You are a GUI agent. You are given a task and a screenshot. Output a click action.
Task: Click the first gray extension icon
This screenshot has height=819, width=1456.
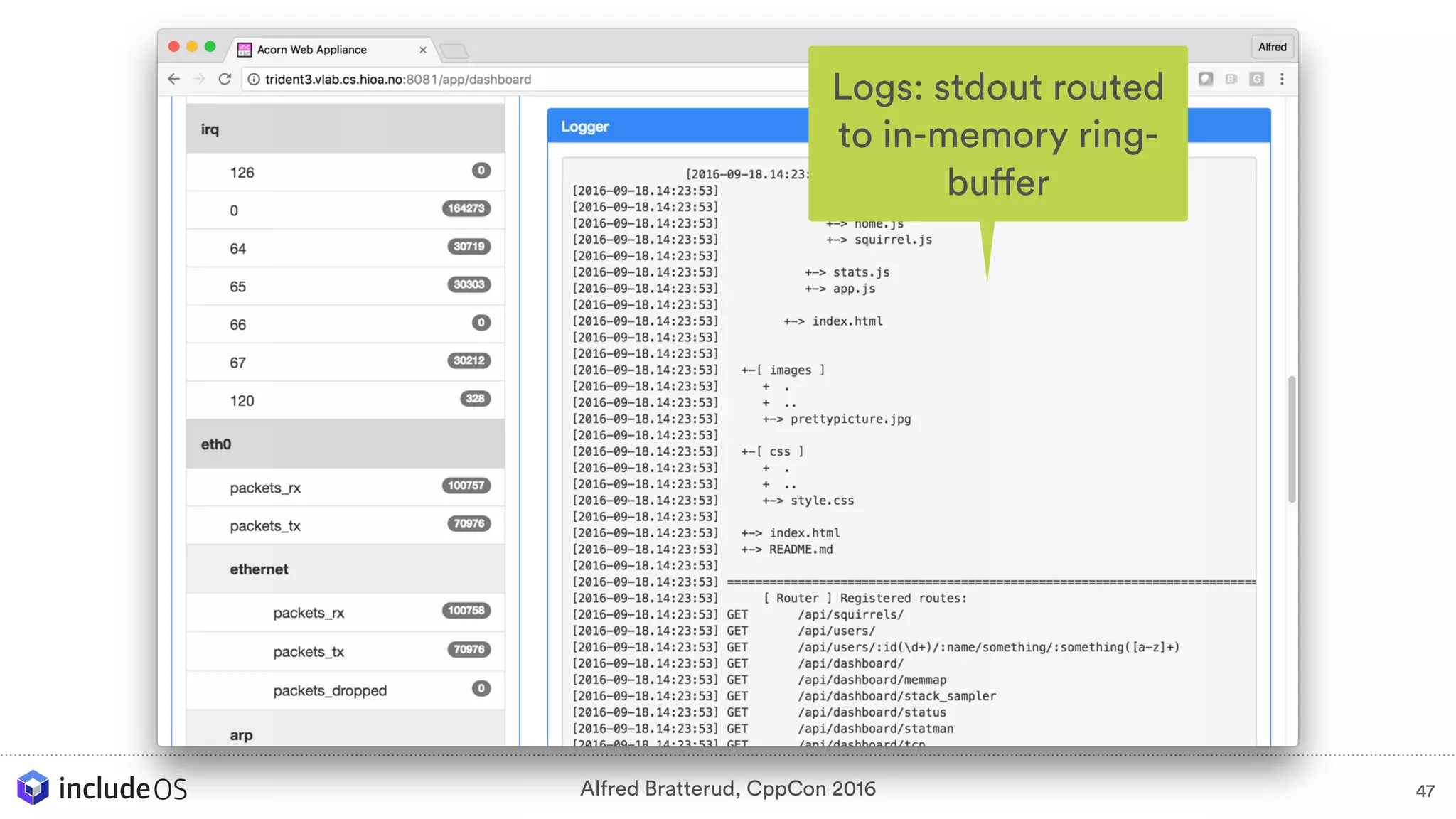click(1206, 79)
